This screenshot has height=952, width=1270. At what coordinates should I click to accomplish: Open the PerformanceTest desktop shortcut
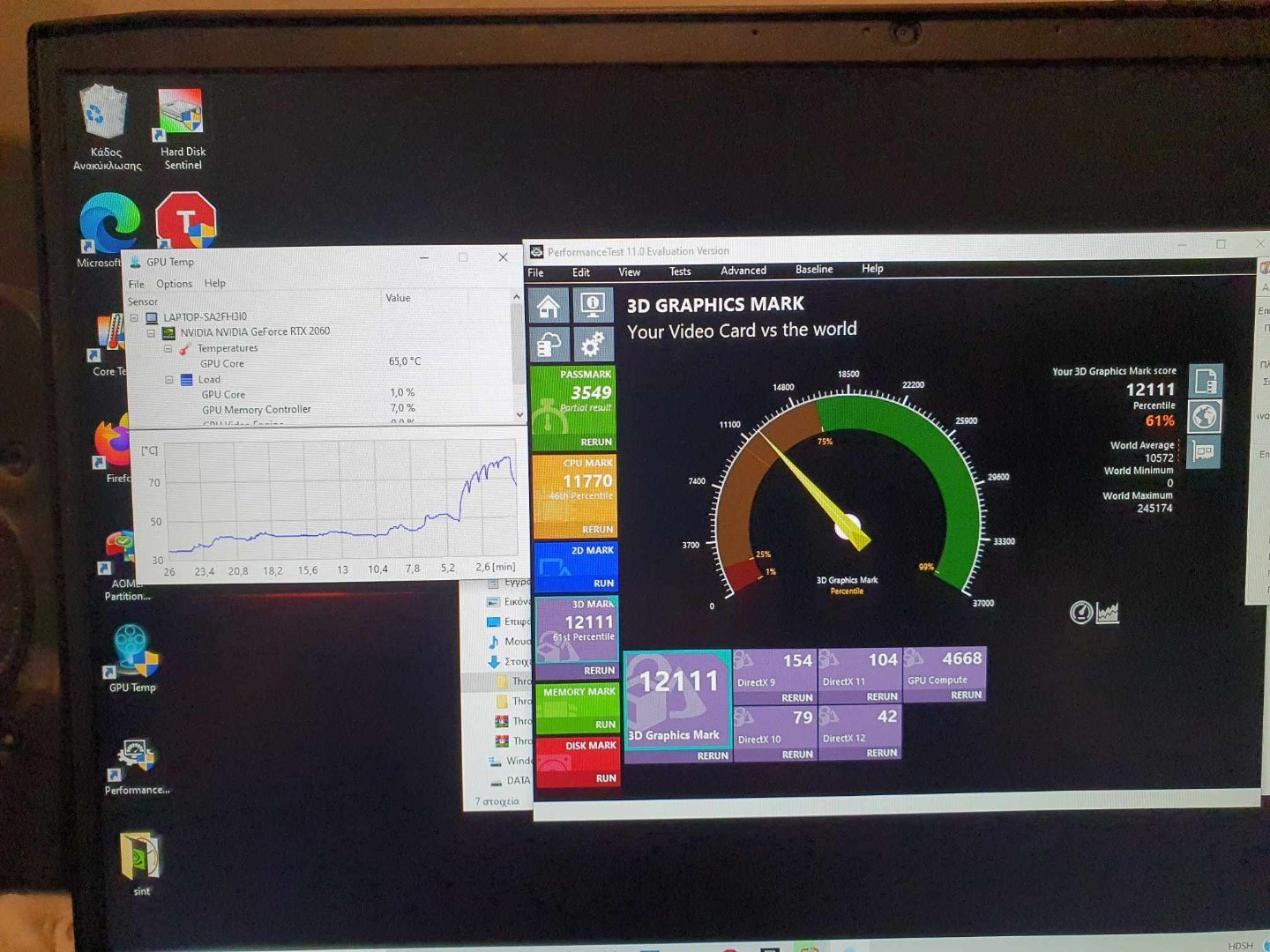click(136, 767)
